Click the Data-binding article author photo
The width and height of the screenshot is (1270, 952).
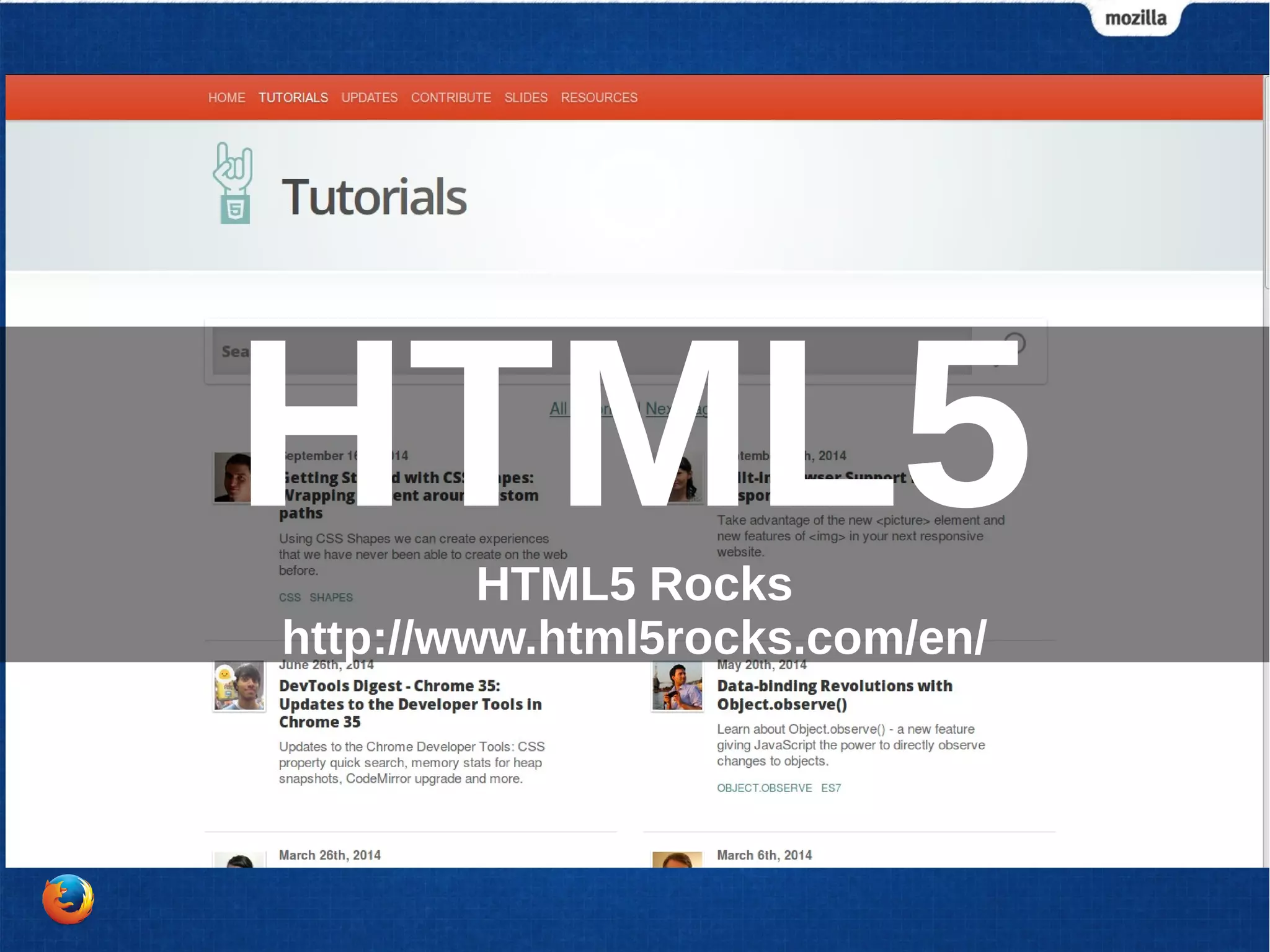pos(677,686)
